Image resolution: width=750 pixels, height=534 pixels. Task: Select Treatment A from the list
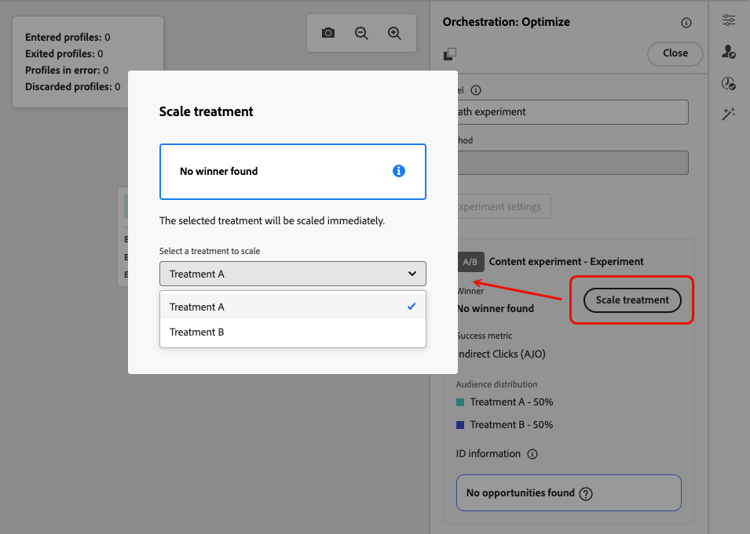[293, 307]
